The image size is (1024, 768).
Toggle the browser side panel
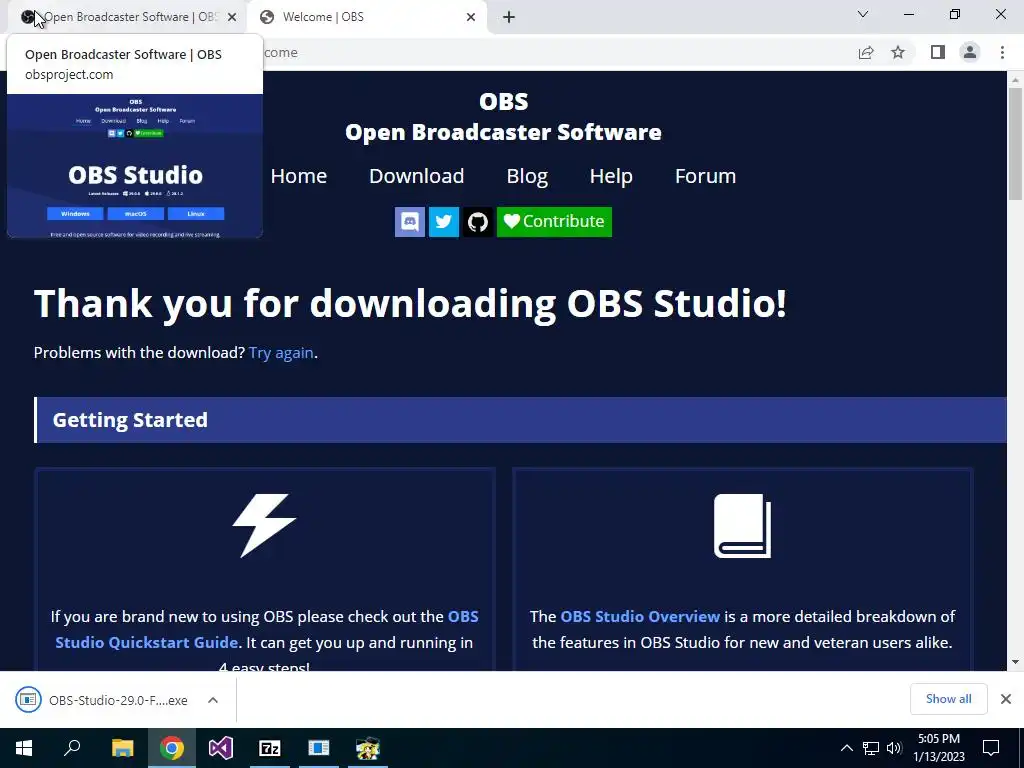938,52
